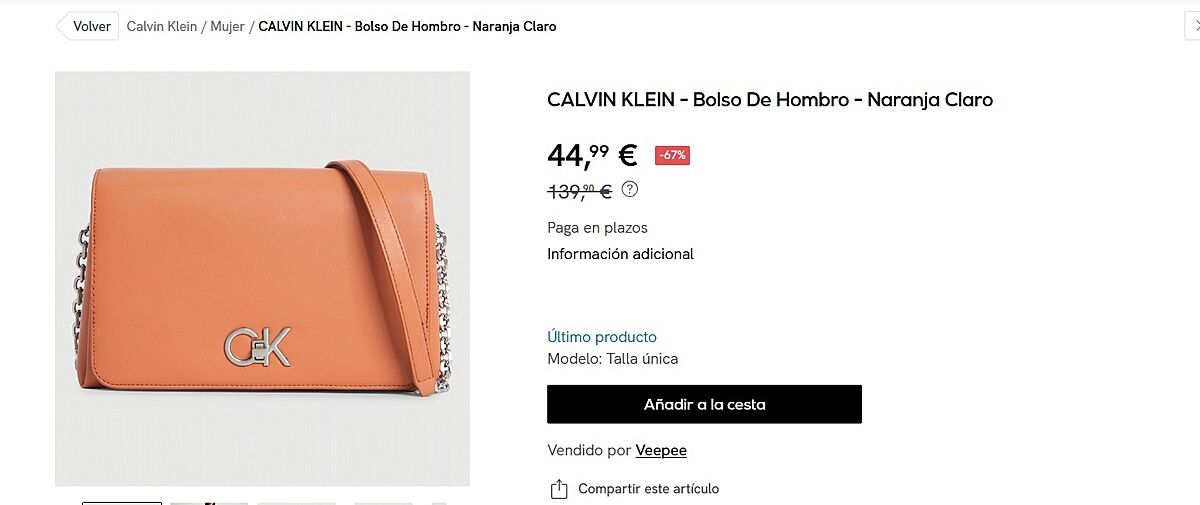Viewport: 1200px width, 505px height.
Task: Click the -67% discount badge
Action: coord(672,155)
